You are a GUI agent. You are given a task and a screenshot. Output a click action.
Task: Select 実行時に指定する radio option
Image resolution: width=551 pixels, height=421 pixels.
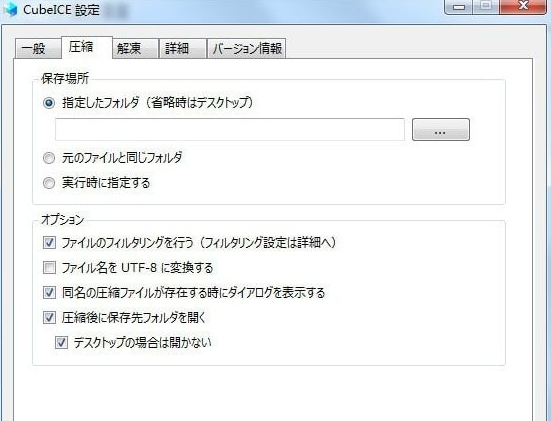click(49, 183)
